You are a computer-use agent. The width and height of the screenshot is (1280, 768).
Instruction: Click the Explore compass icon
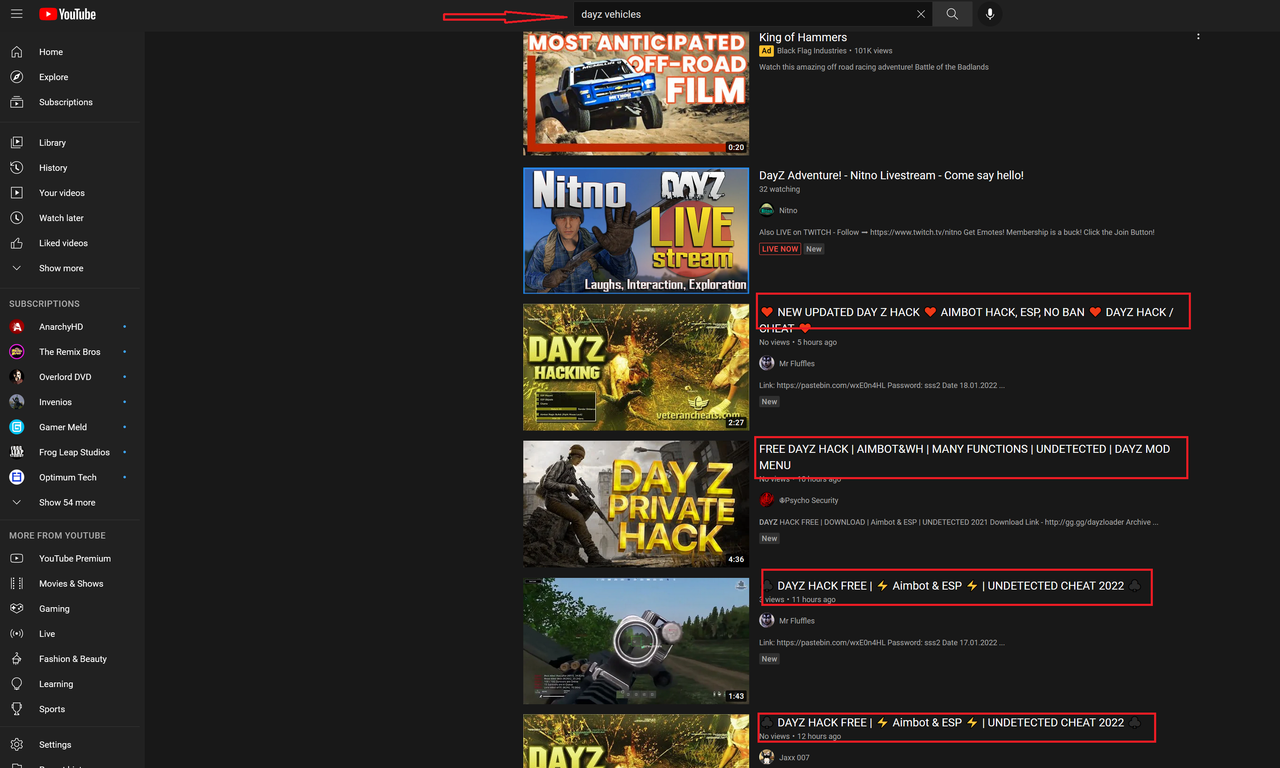pos(17,77)
